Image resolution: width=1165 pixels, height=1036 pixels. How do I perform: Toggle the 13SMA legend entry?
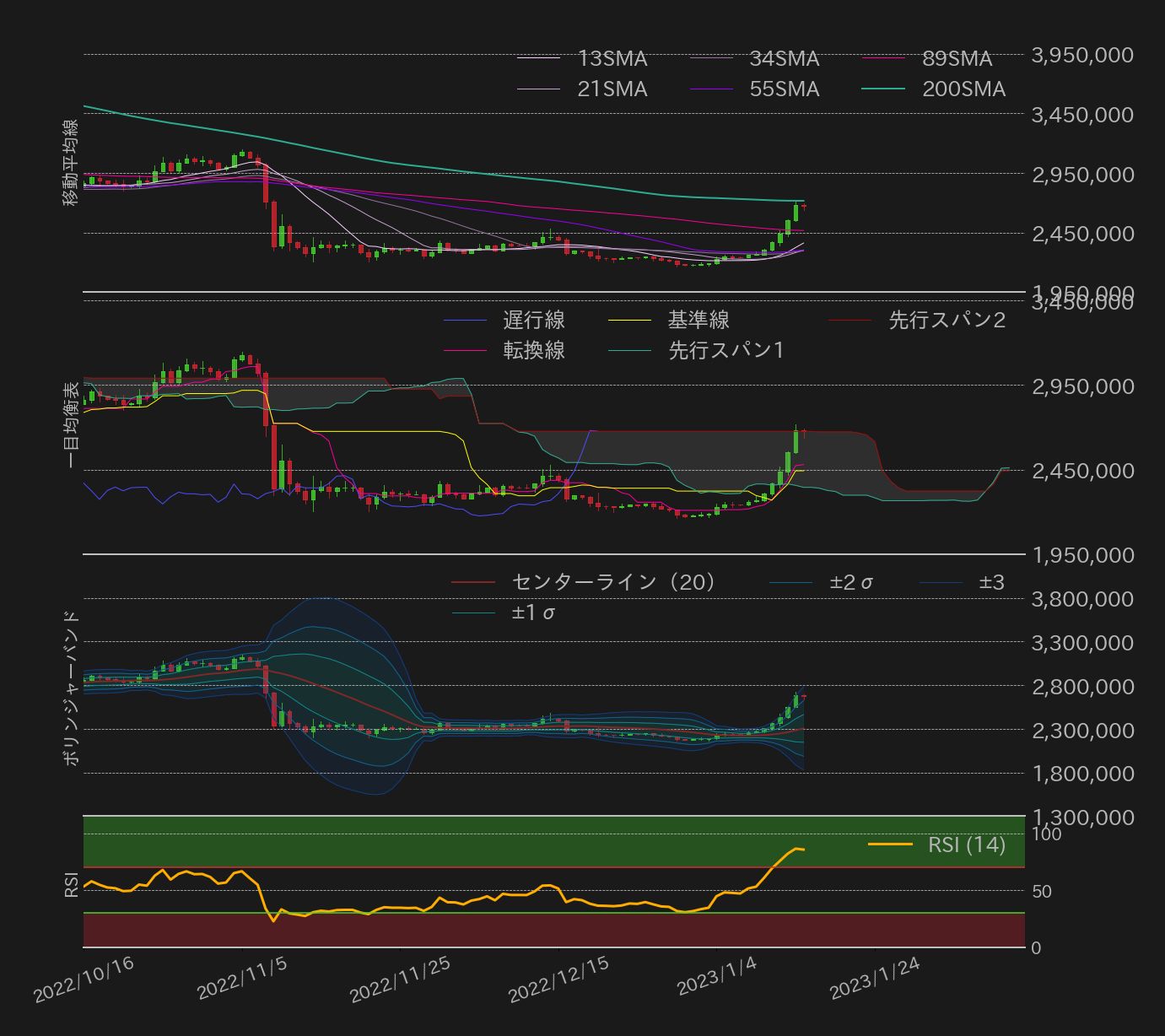click(x=612, y=59)
